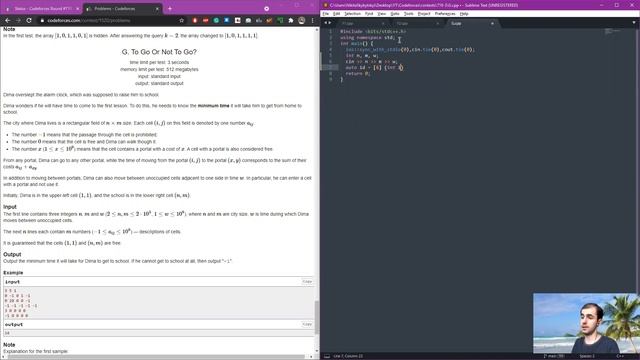Click the Chrome forward arrow
Screen dimensions: 640x360
[x=18, y=20]
